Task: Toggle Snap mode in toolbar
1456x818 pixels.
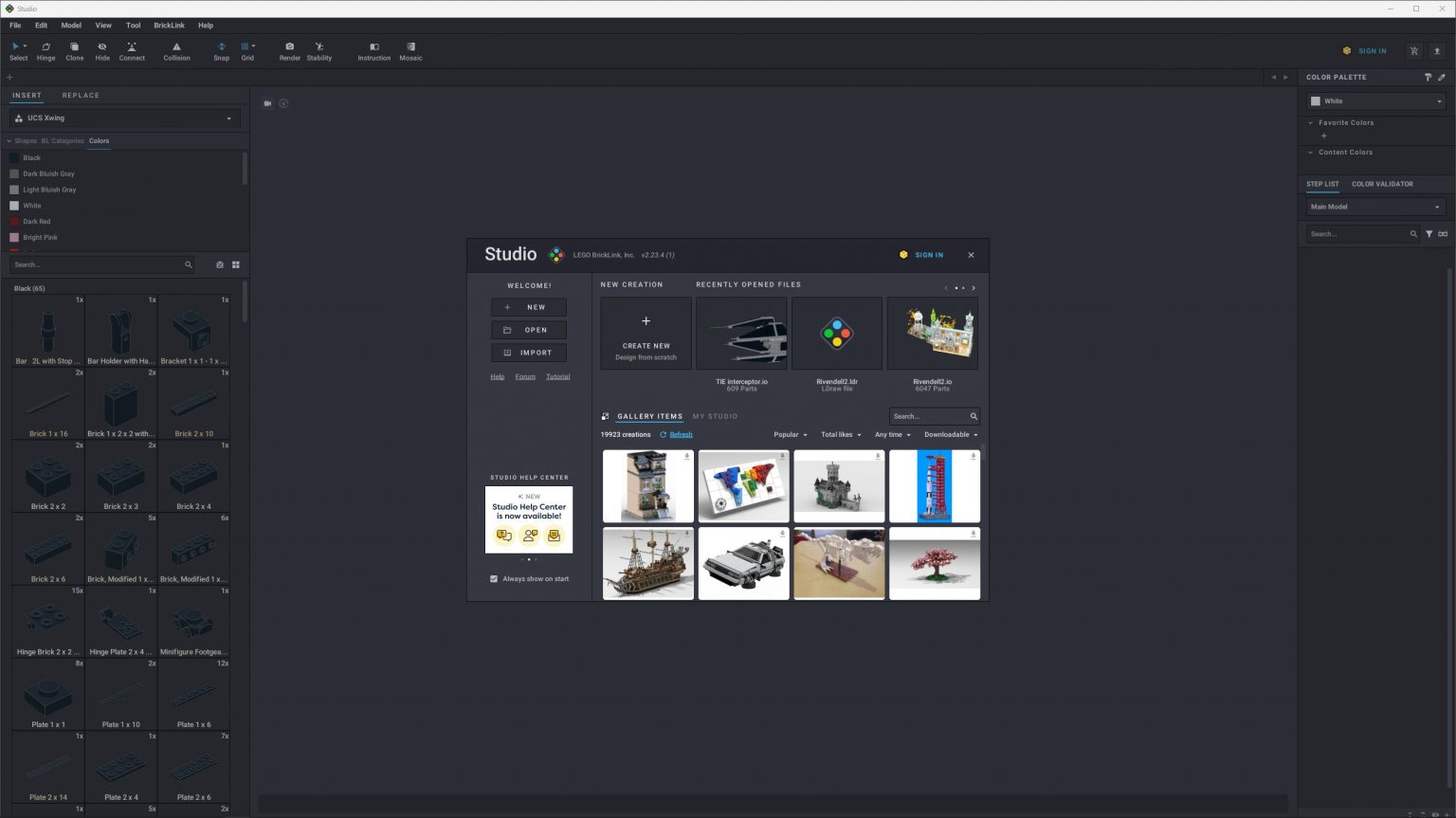Action: (x=221, y=51)
